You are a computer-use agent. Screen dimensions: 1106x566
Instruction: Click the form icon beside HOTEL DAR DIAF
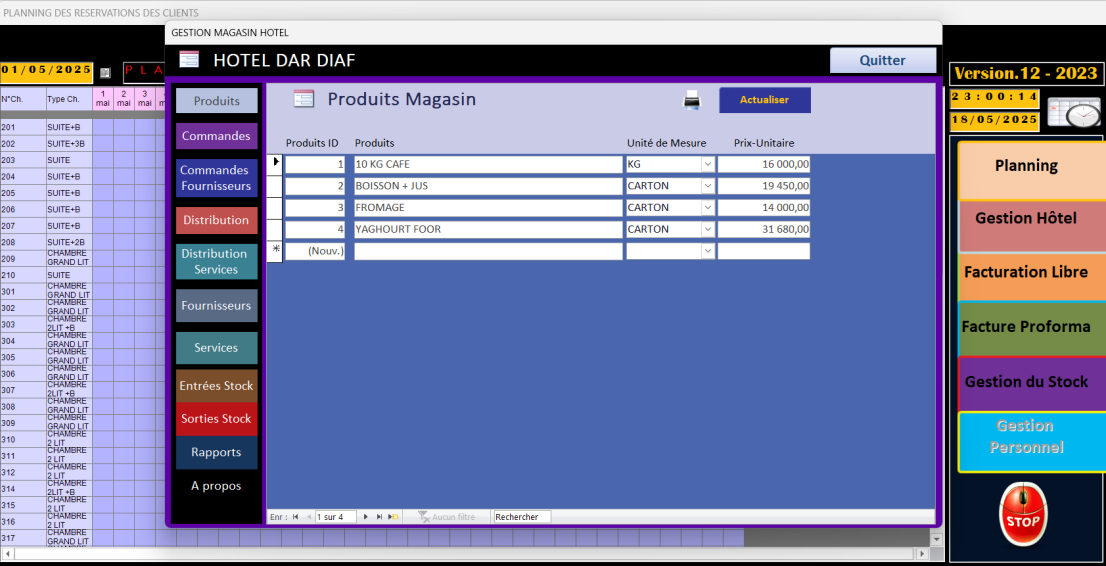pyautogui.click(x=189, y=60)
